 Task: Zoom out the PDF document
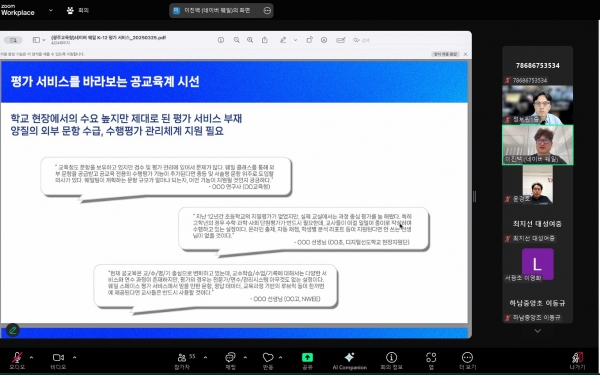click(x=236, y=40)
